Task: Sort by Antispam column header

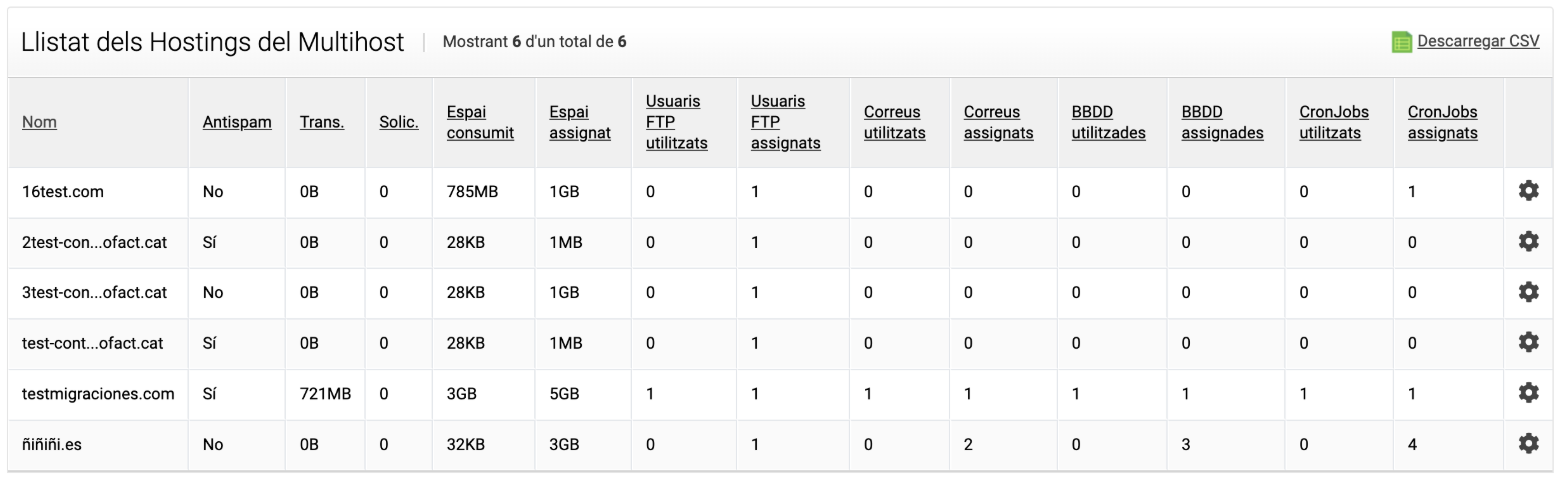Action: click(x=237, y=122)
